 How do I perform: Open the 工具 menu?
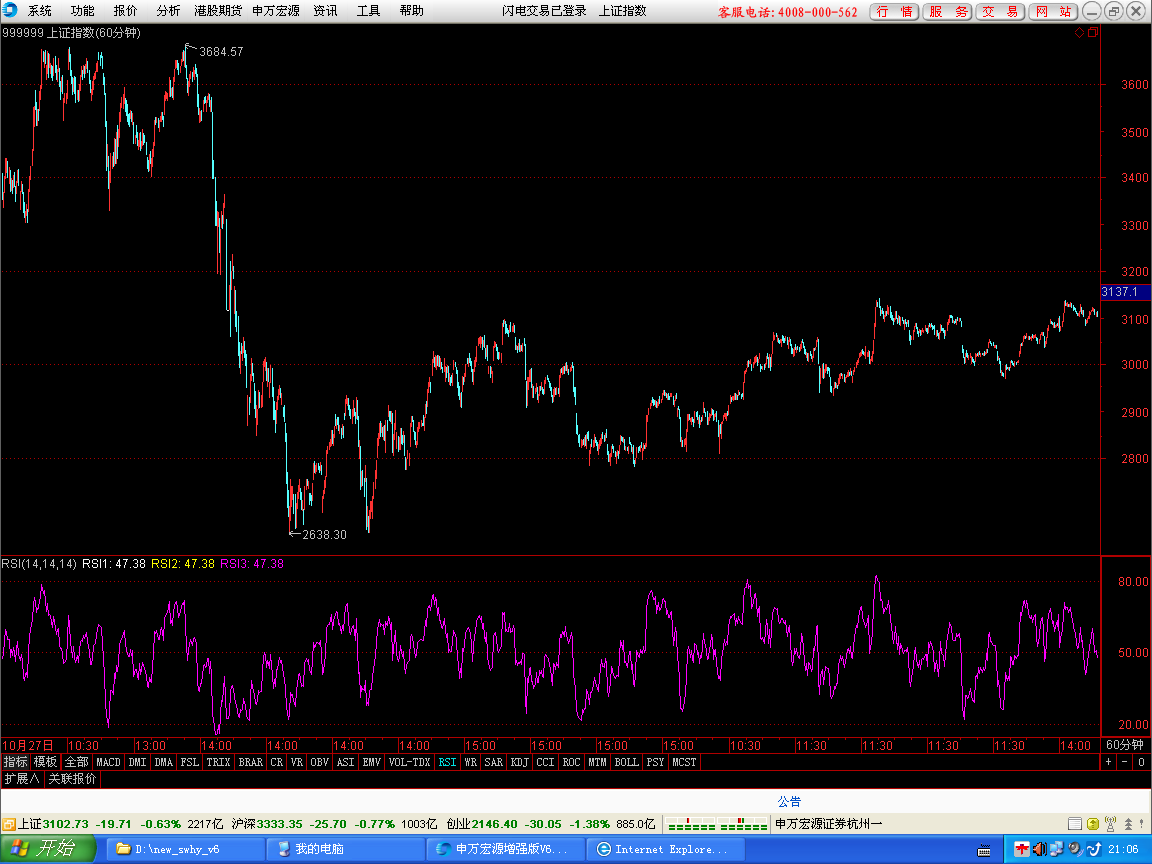[x=368, y=11]
